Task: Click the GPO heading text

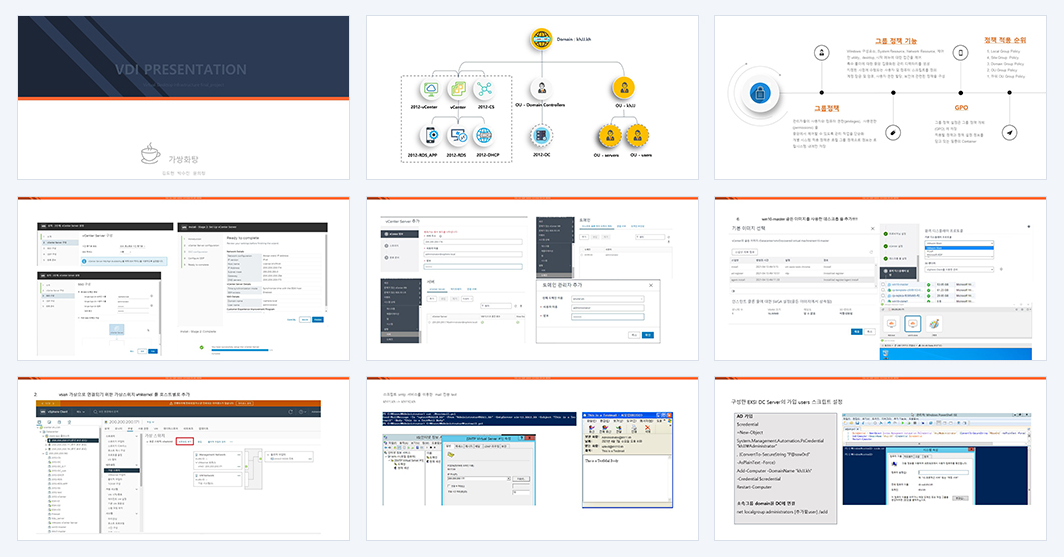Action: tap(962, 107)
